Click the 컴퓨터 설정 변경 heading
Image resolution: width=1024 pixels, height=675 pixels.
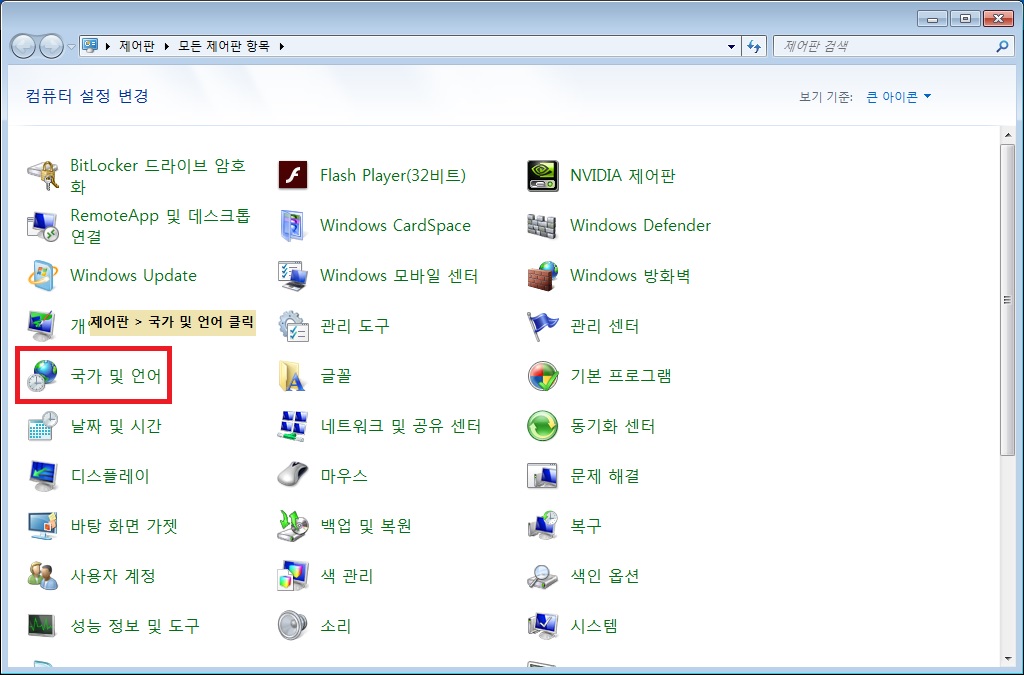point(88,96)
